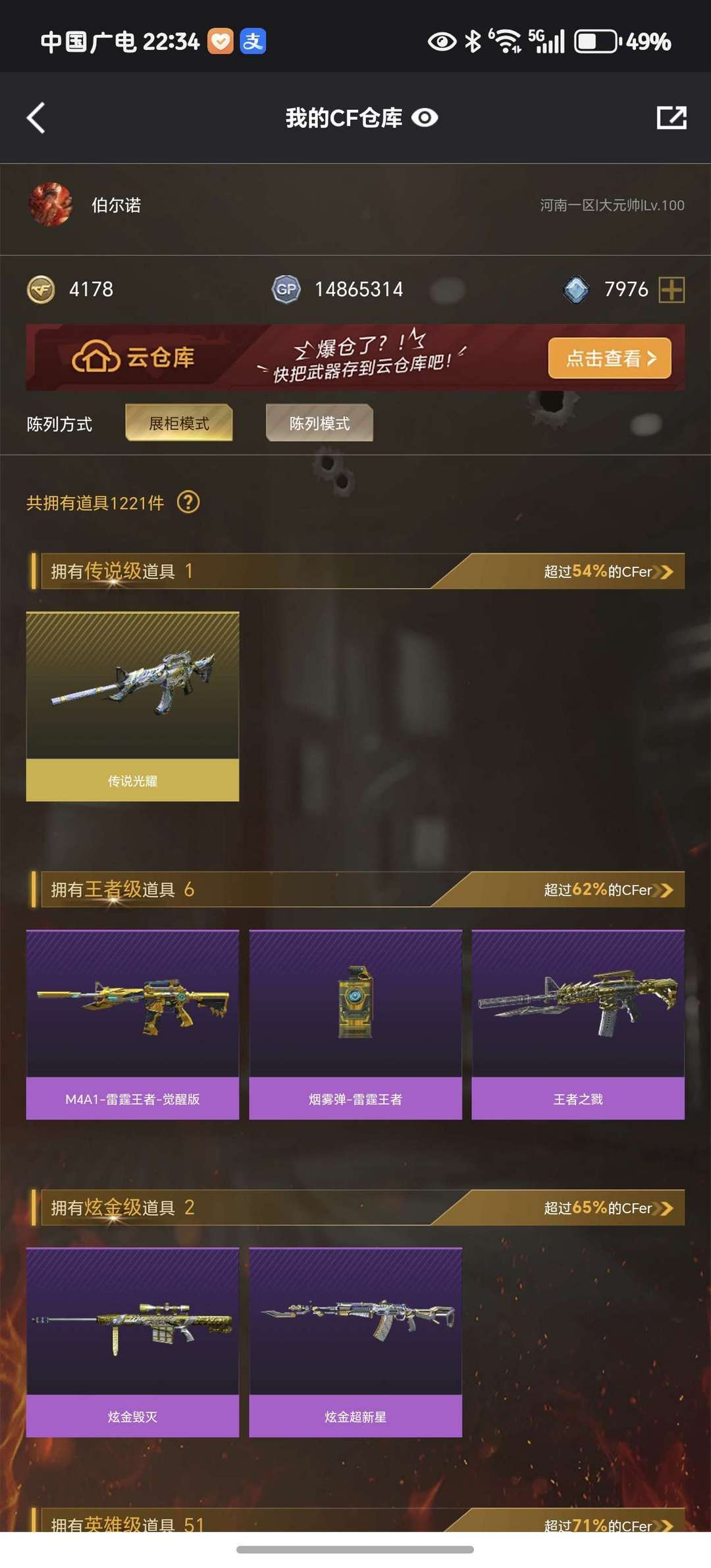Expand the 炫金级道具 section arrow
Image resolution: width=711 pixels, height=1568 pixels.
666,1208
